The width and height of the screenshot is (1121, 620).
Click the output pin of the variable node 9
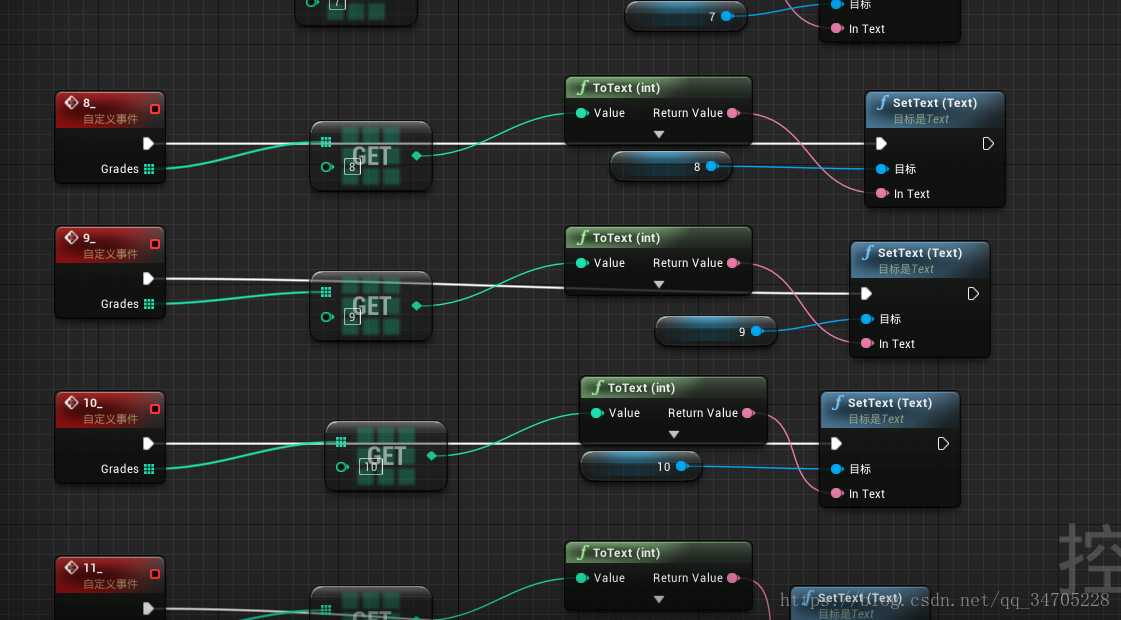(756, 331)
